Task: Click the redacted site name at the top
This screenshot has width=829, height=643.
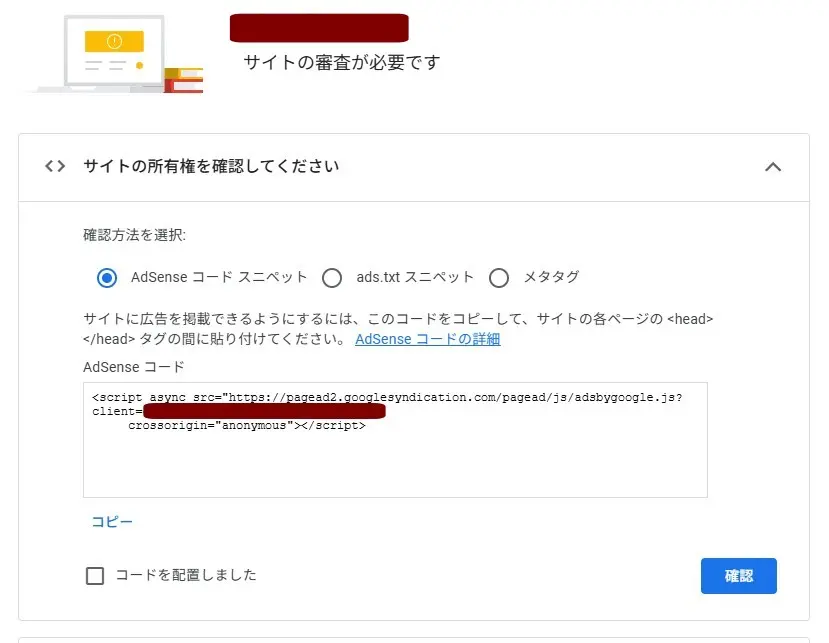Action: pos(319,28)
